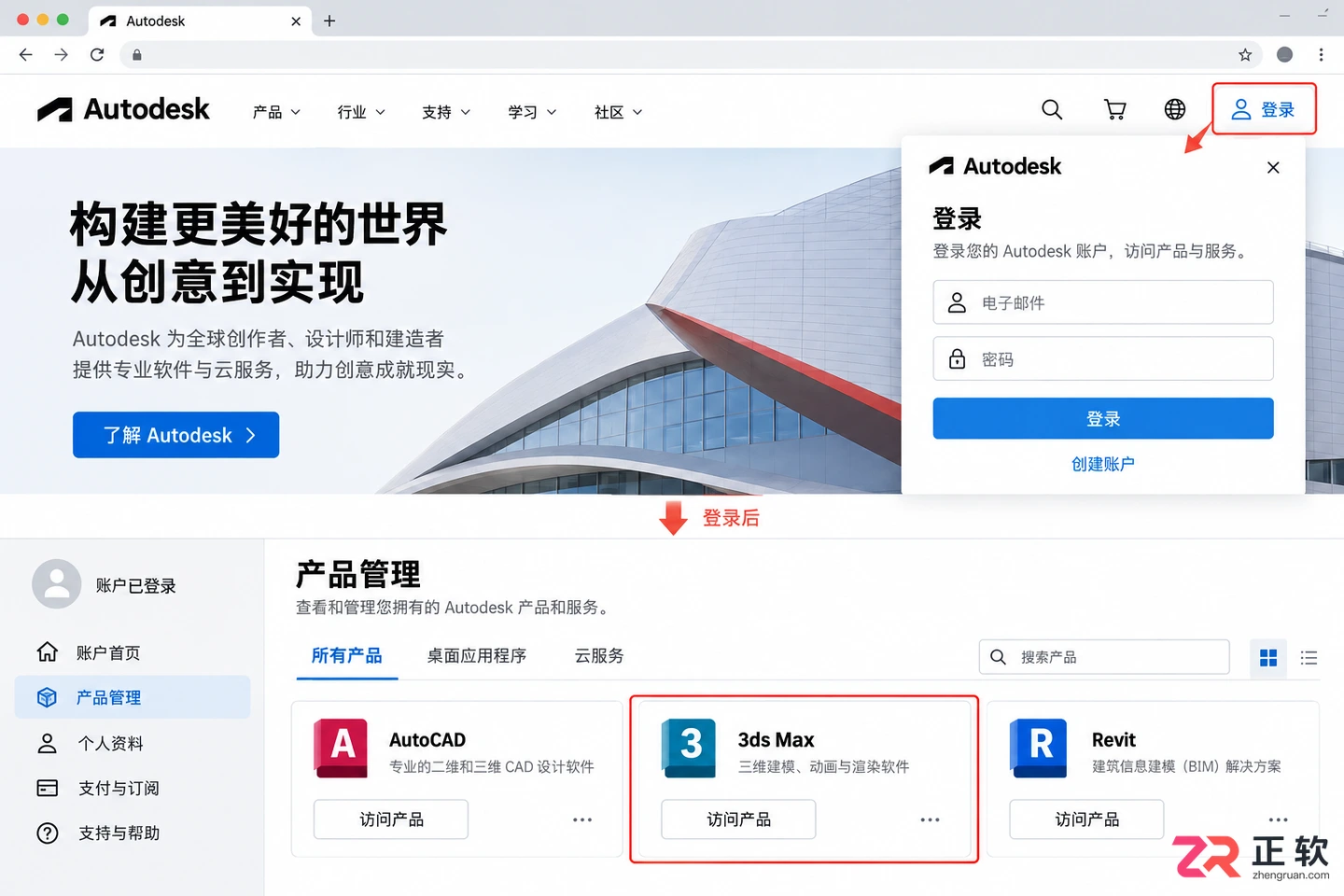Submit with the blue 登录 button
1344x896 pixels.
(1103, 418)
